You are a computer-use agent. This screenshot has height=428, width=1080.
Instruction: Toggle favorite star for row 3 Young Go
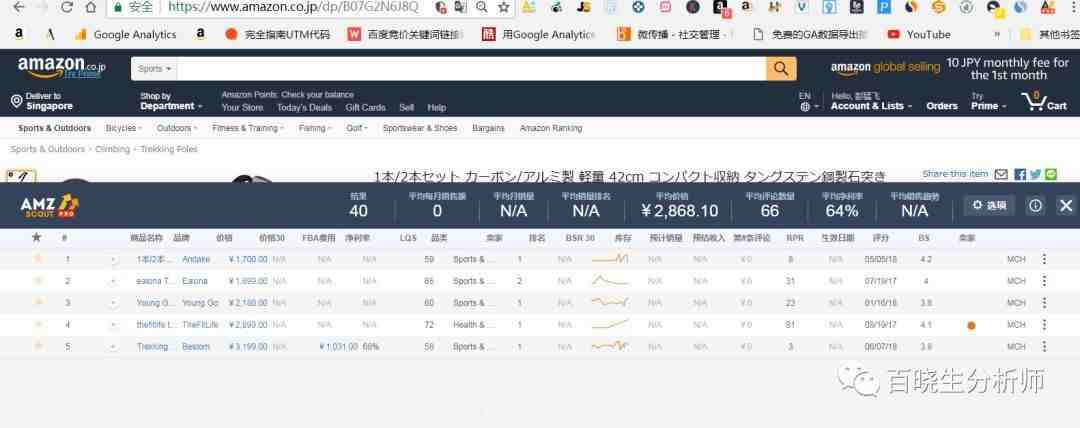click(39, 303)
